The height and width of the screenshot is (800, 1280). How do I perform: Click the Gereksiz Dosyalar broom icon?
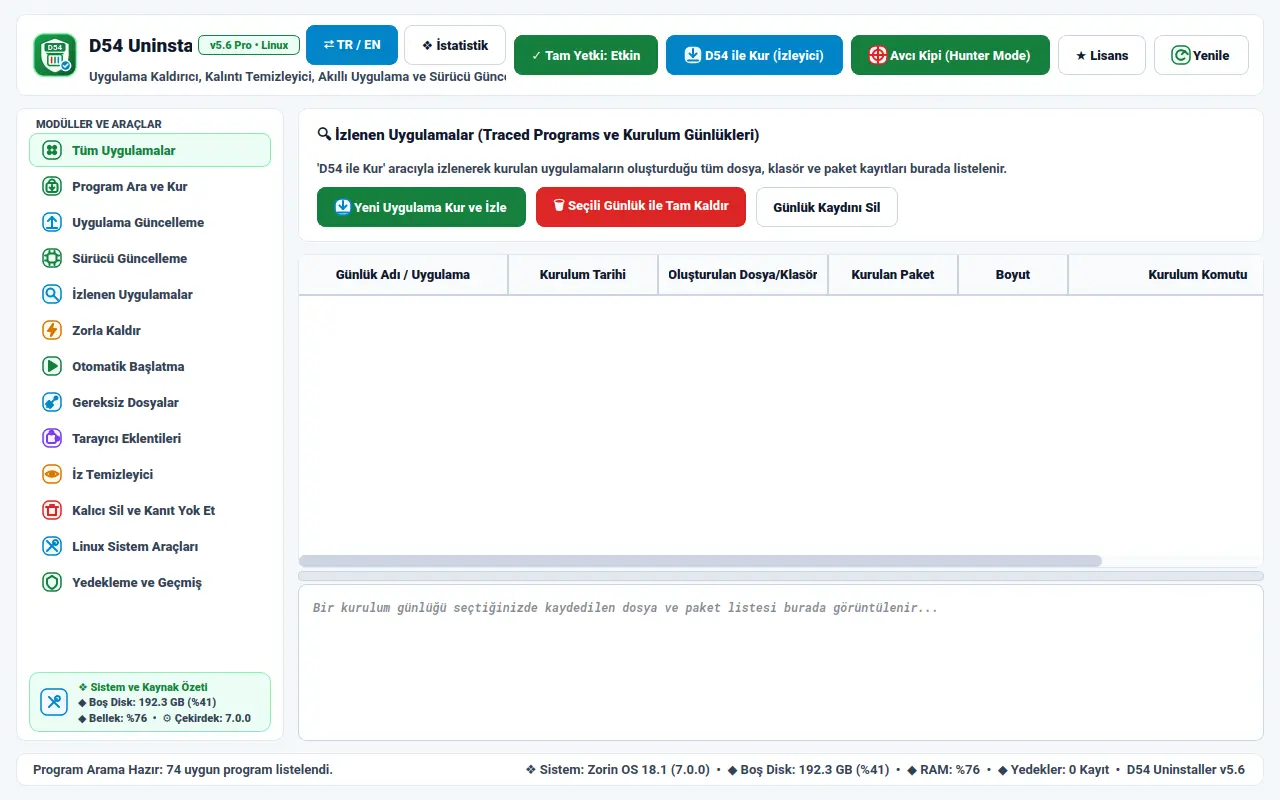tap(52, 402)
